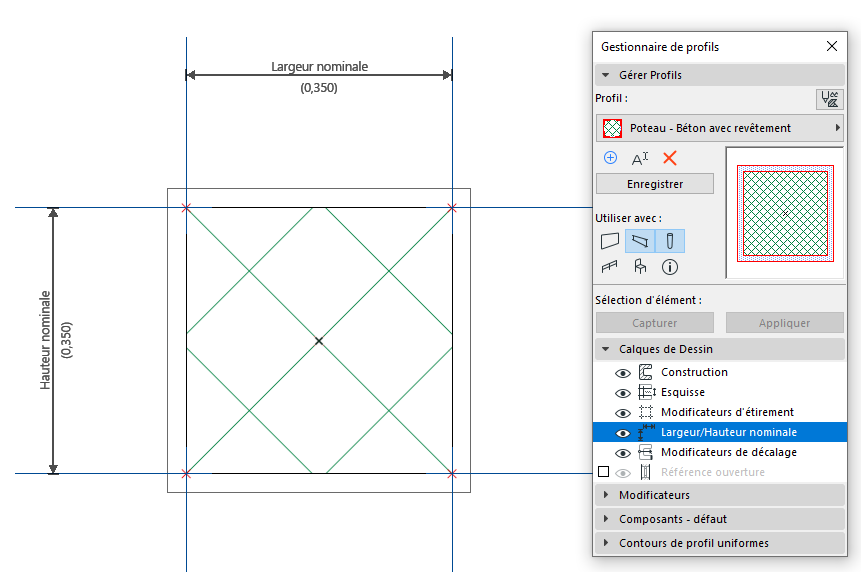Hide the Construction layer

[x=623, y=373]
